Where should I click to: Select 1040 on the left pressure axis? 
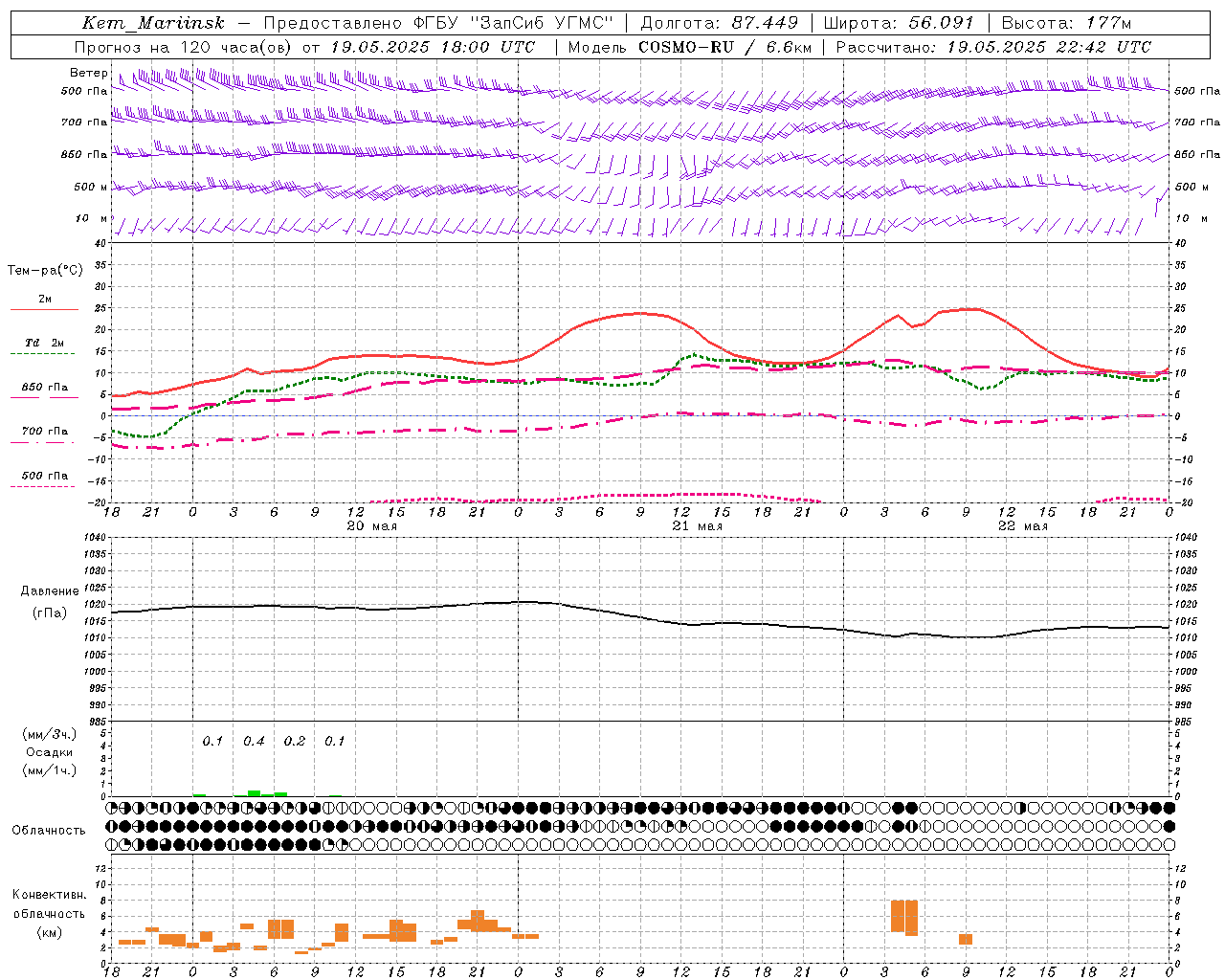pyautogui.click(x=95, y=538)
